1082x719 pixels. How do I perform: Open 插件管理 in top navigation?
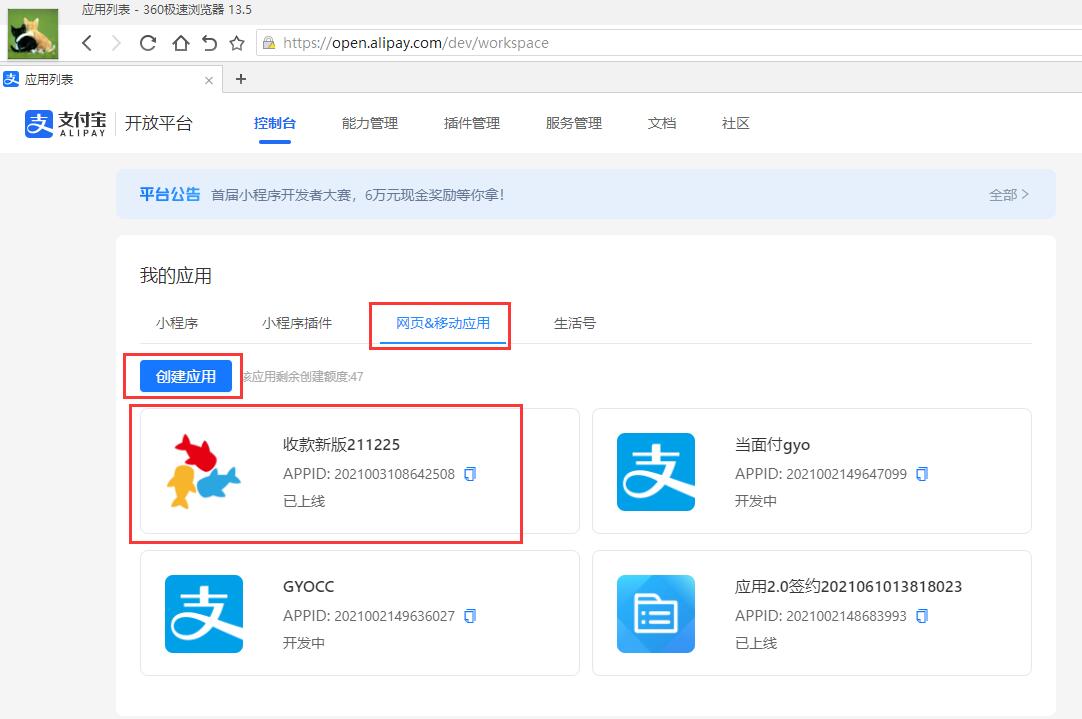click(472, 124)
